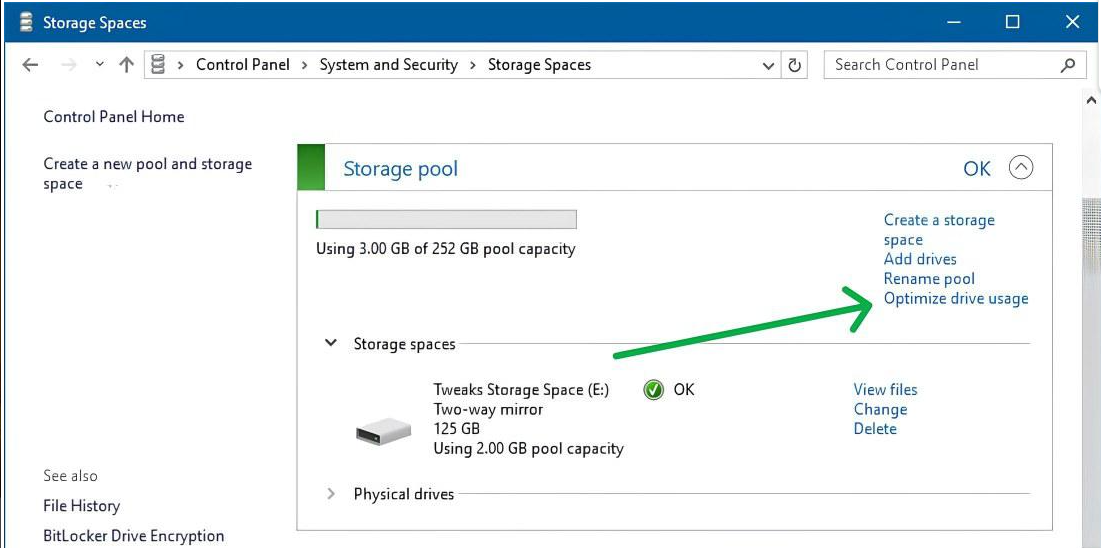Click the pool capacity usage bar
This screenshot has height=548, width=1101.
(x=446, y=220)
